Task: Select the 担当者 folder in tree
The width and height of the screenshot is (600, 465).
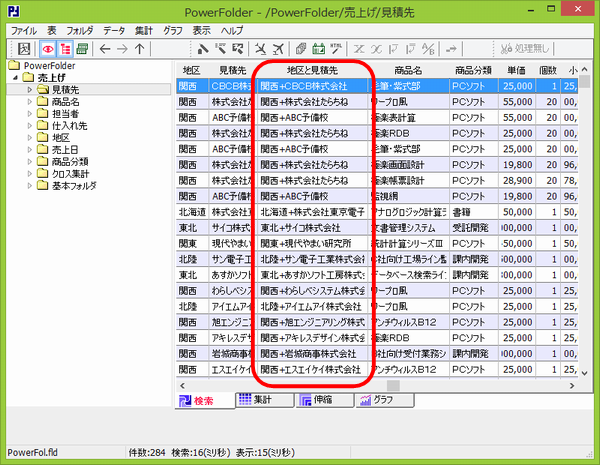Action: click(65, 114)
